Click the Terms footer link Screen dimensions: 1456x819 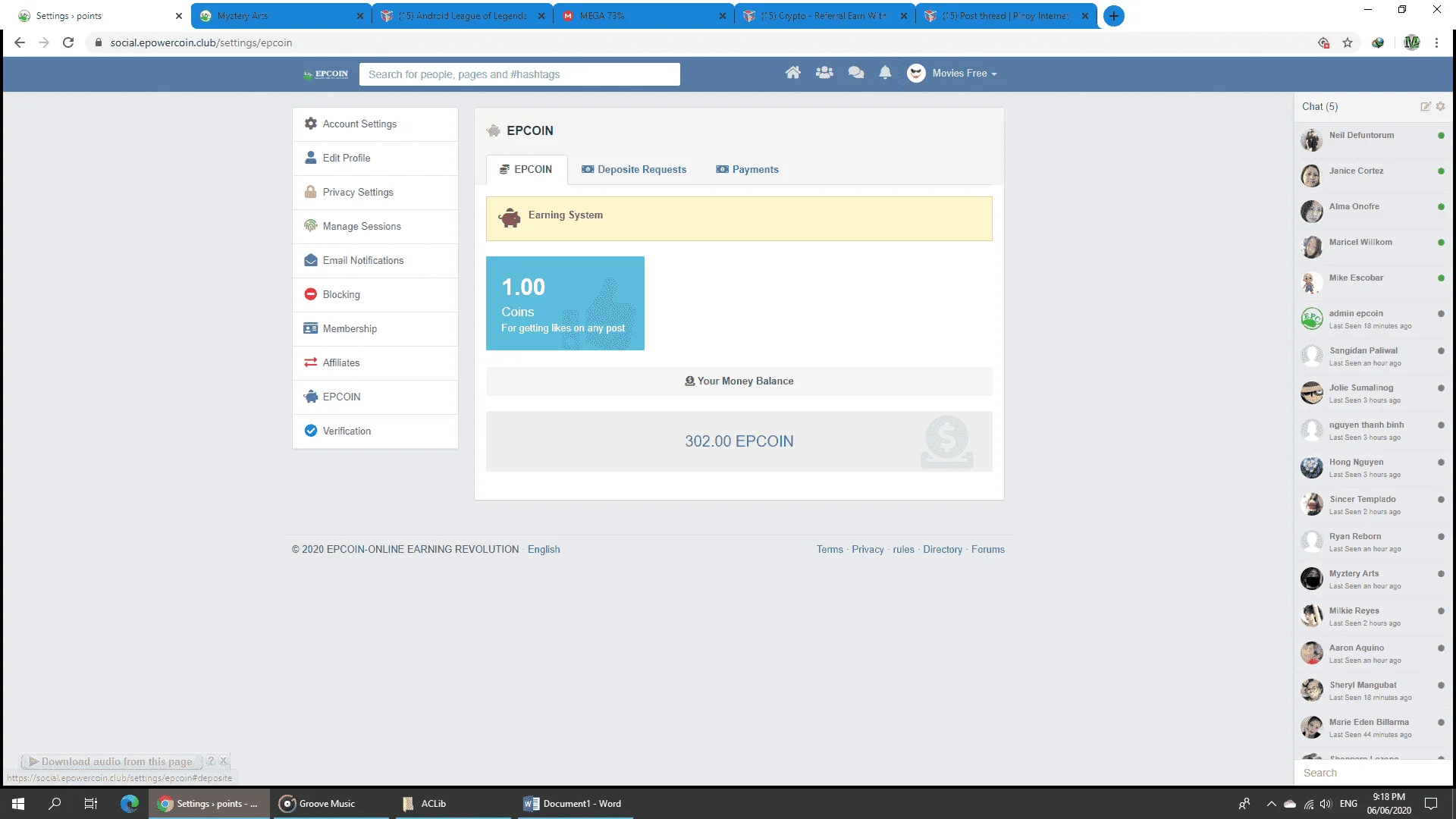[x=830, y=549]
